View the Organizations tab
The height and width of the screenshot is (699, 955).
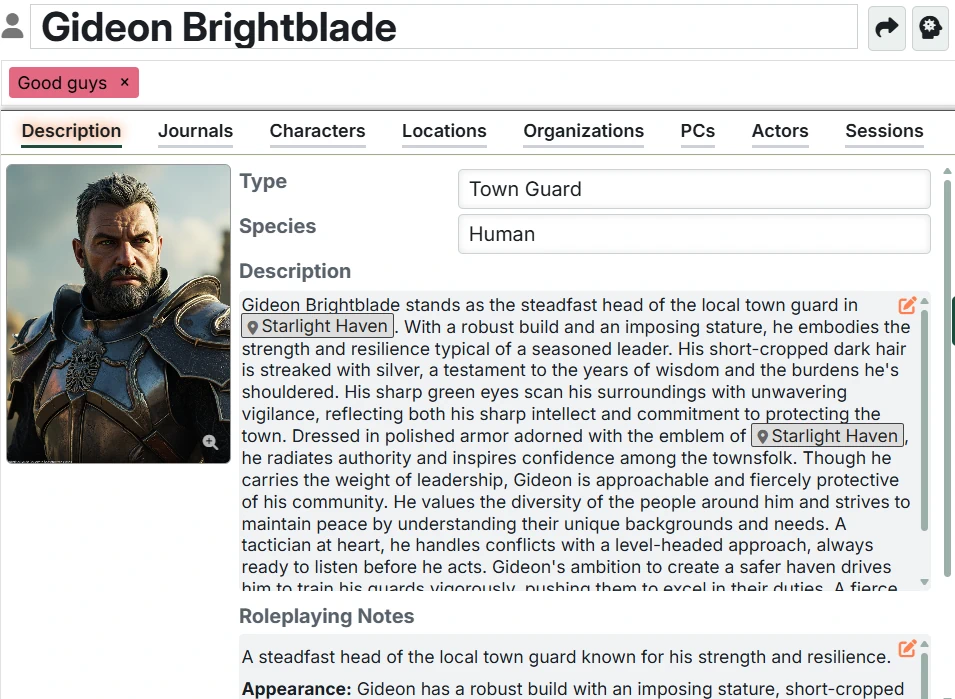583,131
